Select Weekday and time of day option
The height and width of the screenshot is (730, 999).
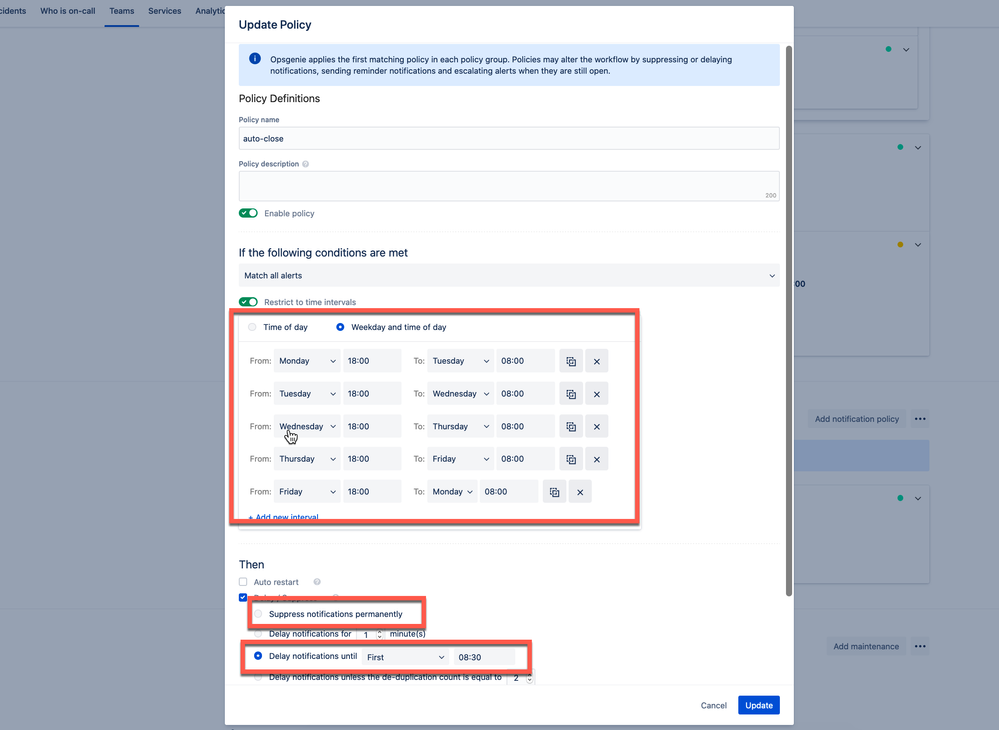pyautogui.click(x=340, y=327)
